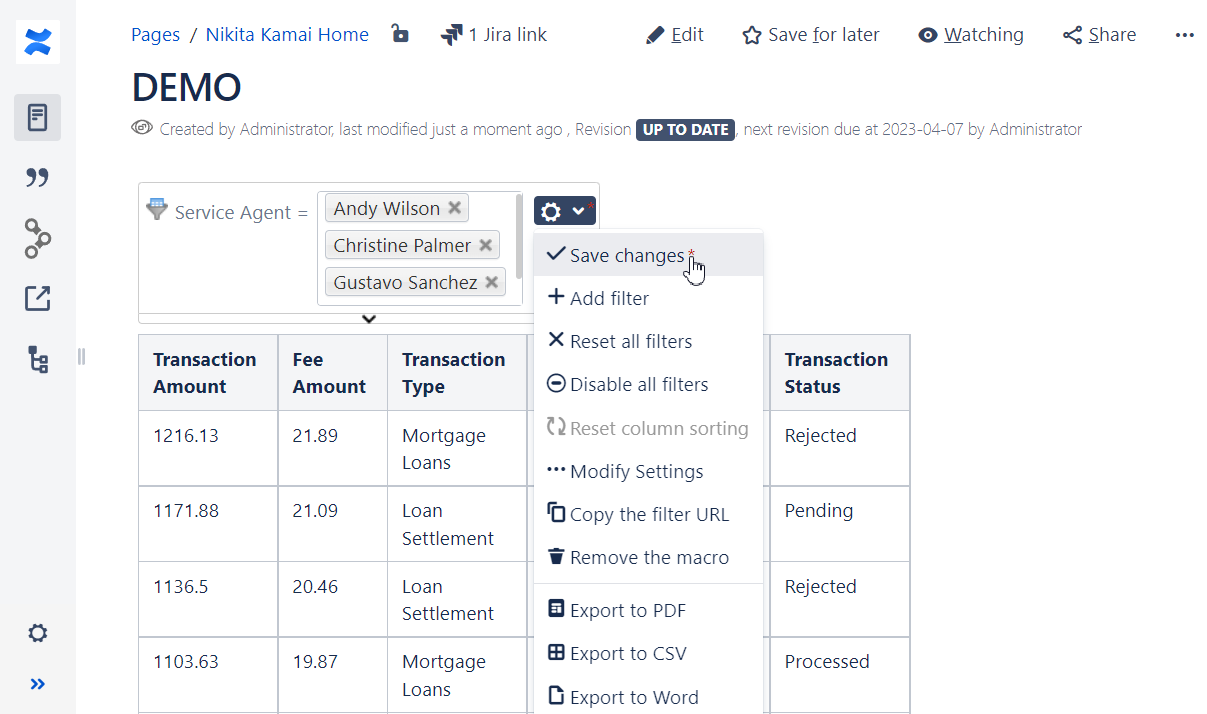
Task: Open space settings gear in sidebar
Action: coord(38,633)
